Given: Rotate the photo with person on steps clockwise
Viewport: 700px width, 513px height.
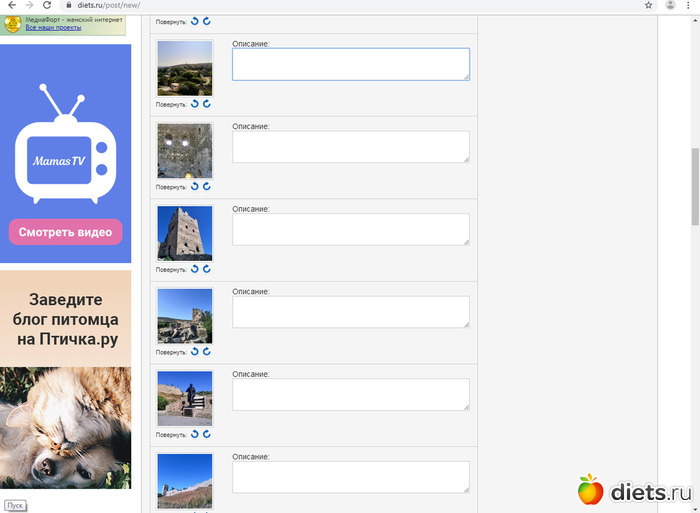Looking at the screenshot, I should coord(207,435).
